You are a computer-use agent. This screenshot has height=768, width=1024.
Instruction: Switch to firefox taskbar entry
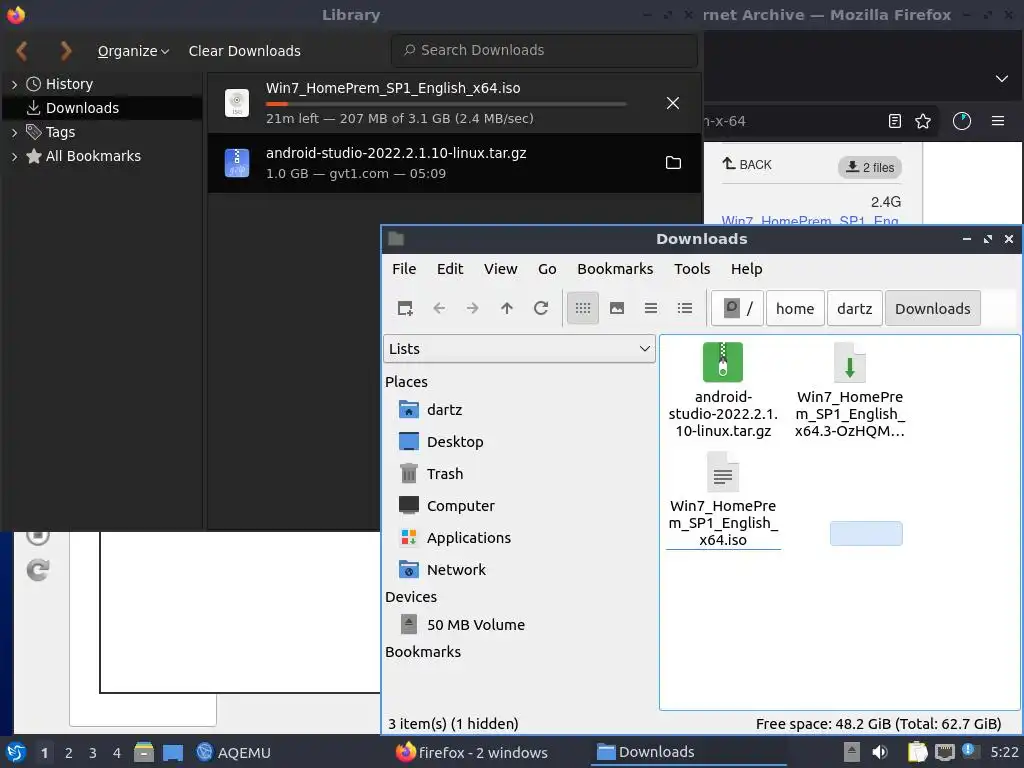472,752
